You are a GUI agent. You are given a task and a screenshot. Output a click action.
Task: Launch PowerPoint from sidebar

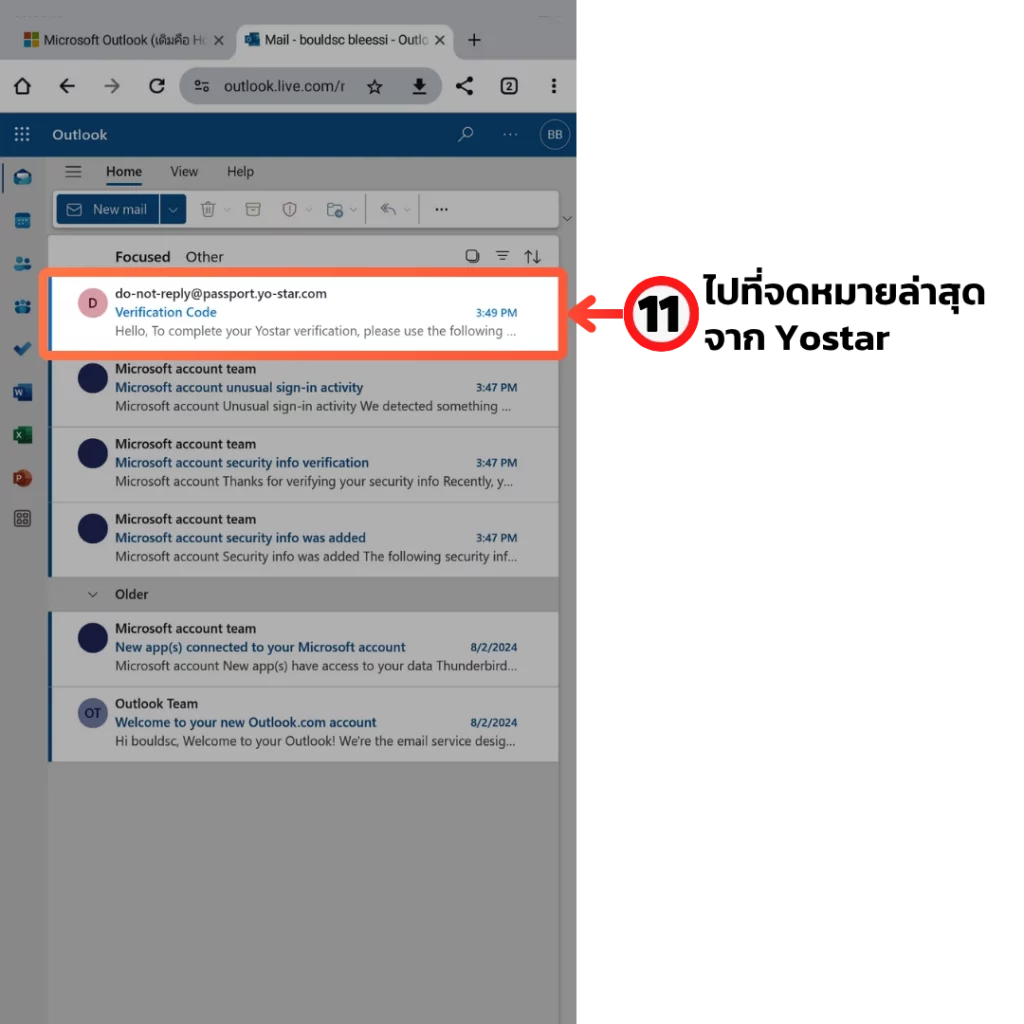tap(23, 478)
